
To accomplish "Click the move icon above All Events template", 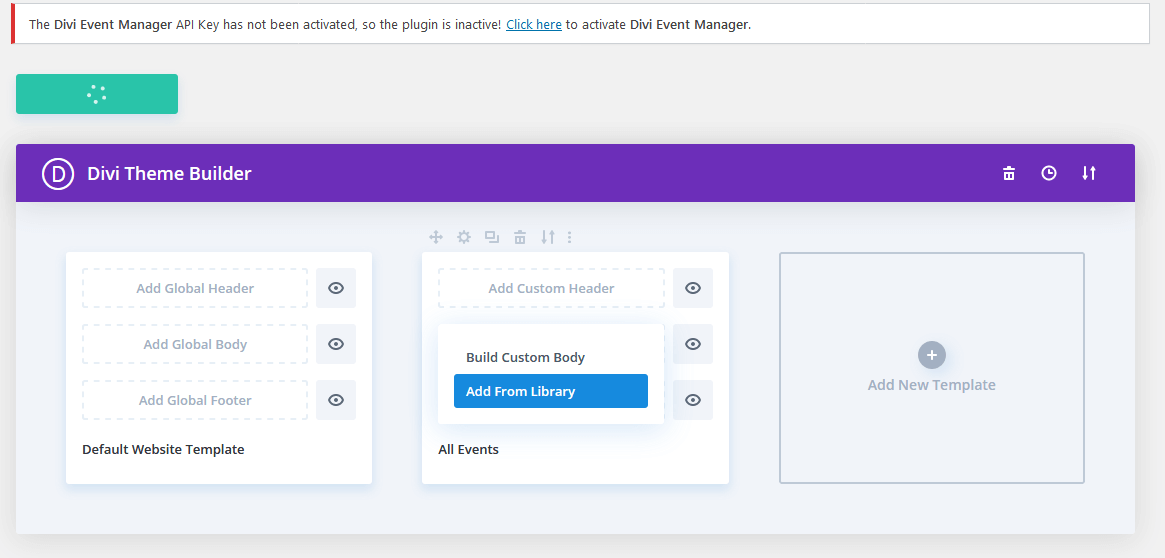I will (436, 238).
